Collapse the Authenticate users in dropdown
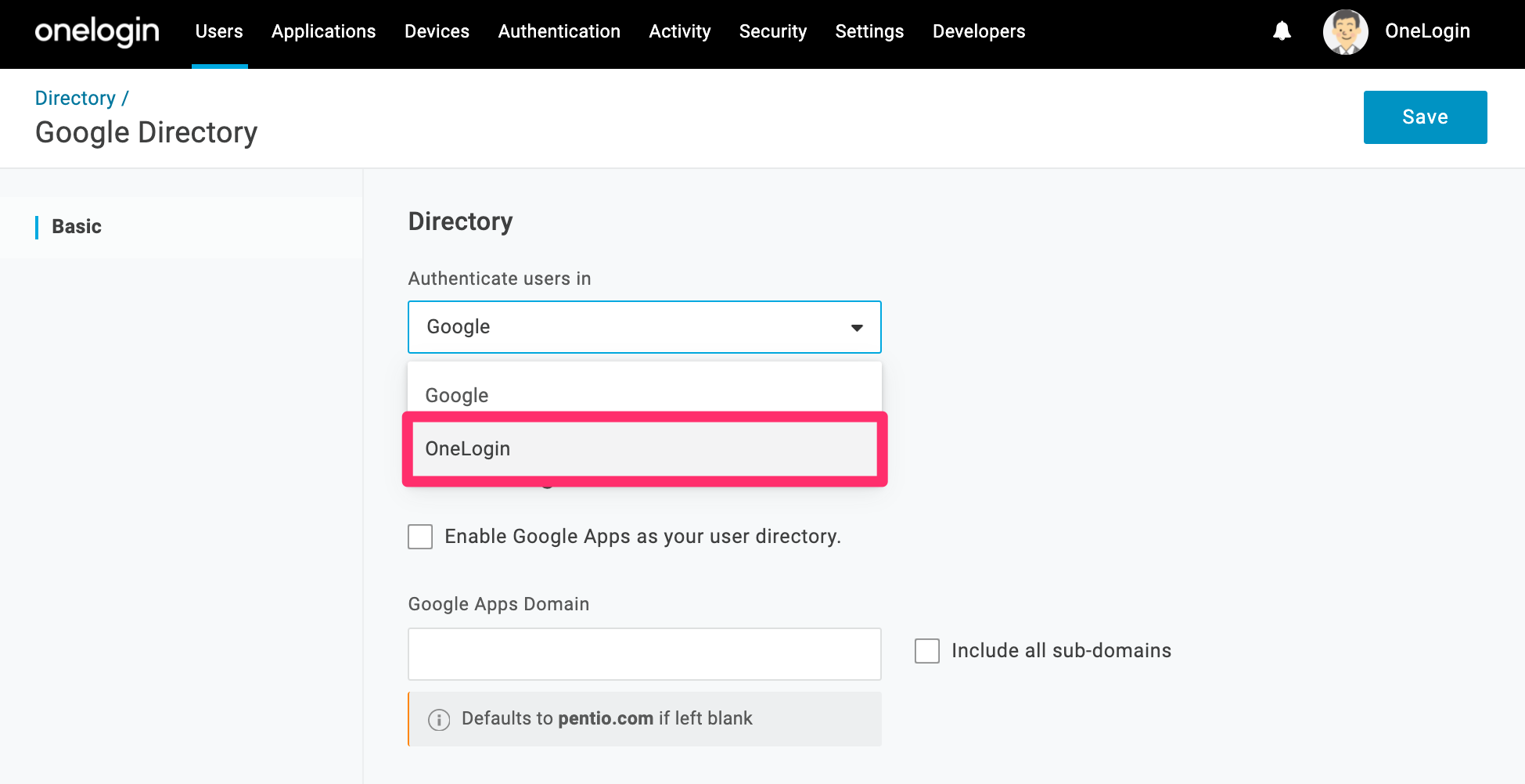Image resolution: width=1525 pixels, height=784 pixels. 645,327
